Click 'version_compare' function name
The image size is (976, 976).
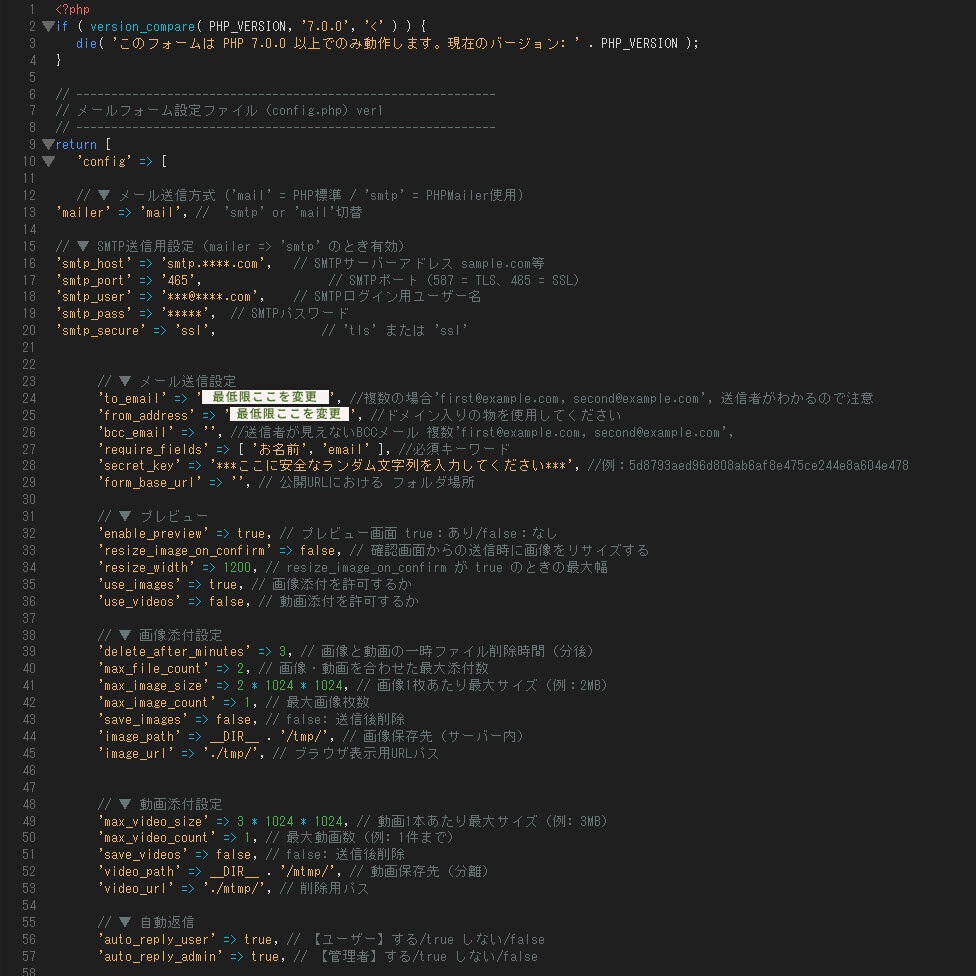click(143, 26)
